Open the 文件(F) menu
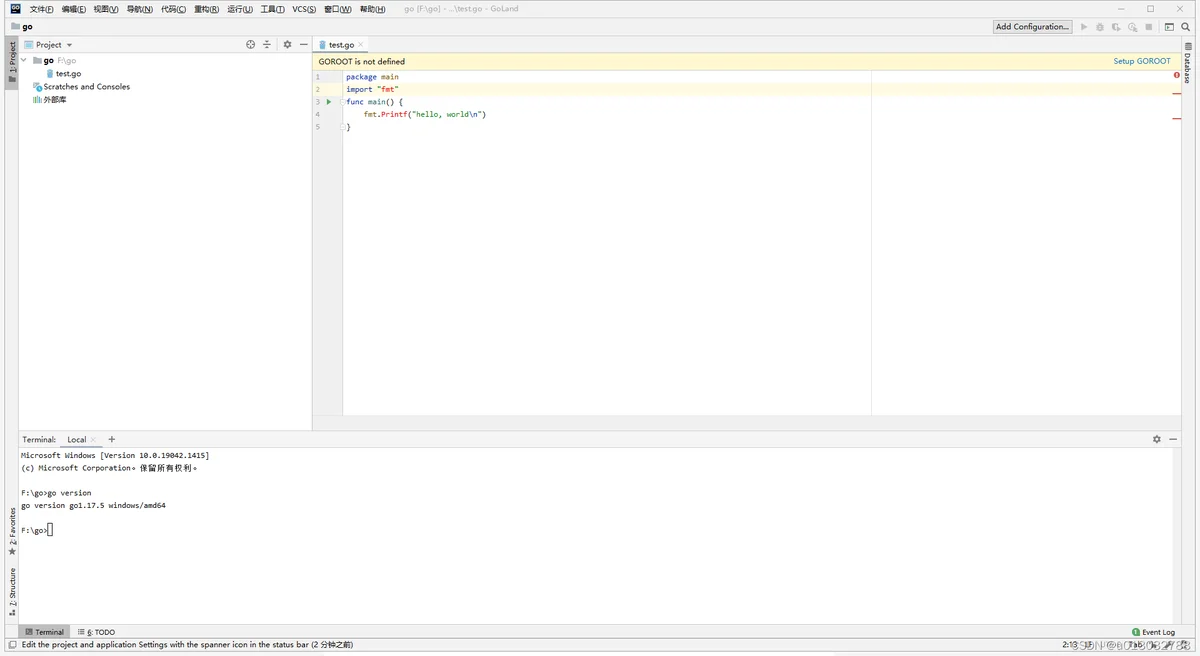 (x=41, y=9)
